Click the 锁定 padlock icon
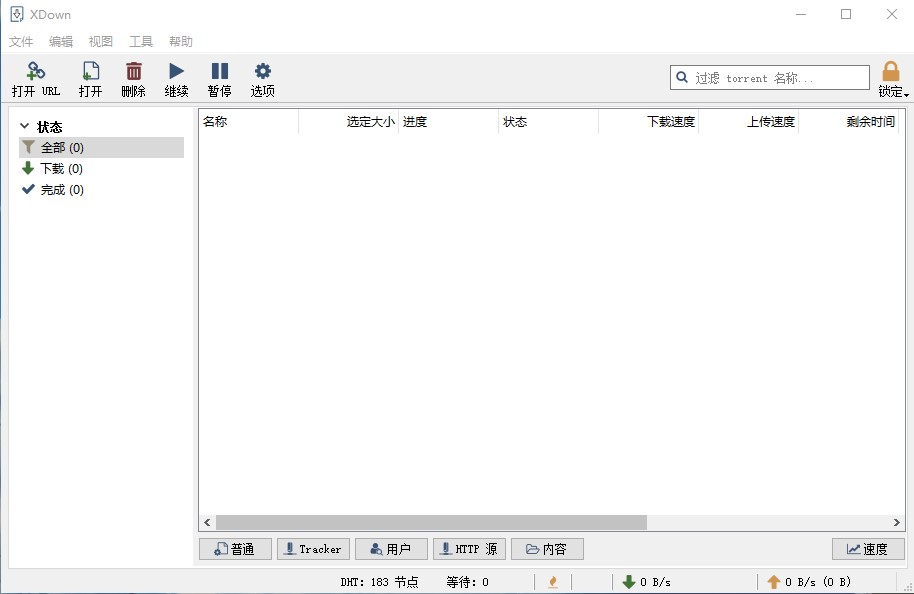This screenshot has height=594, width=914. (x=890, y=71)
